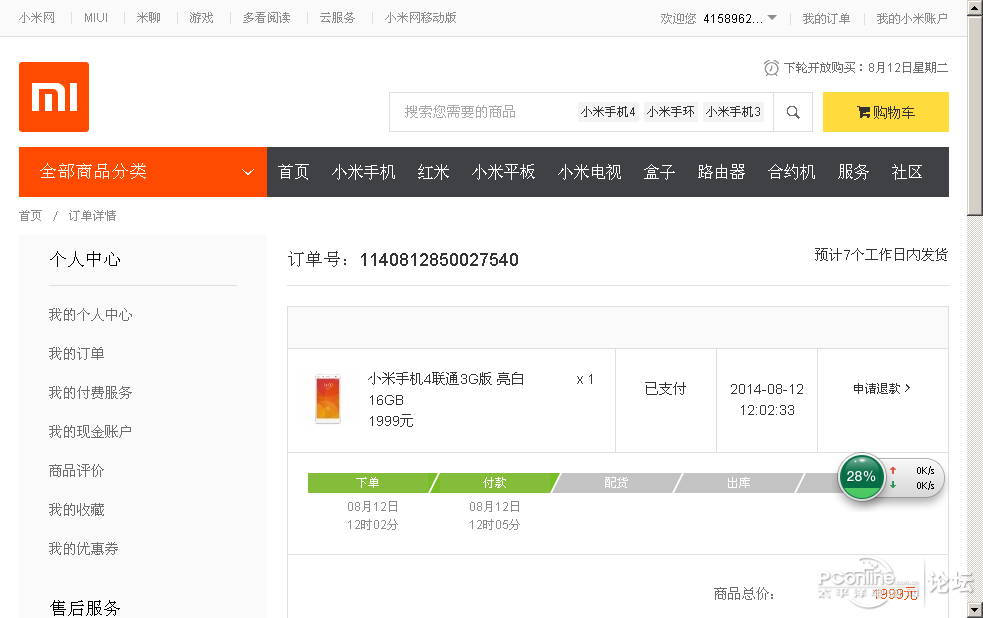Click the 个人中心 sidebar heading
This screenshot has height=618, width=983.
pos(85,259)
